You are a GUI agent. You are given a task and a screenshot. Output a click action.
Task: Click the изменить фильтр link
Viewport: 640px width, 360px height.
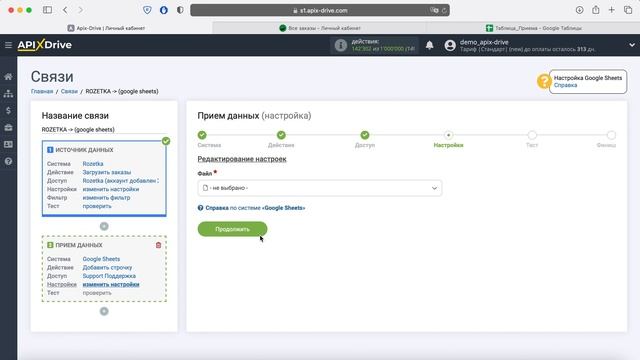pyautogui.click(x=106, y=198)
